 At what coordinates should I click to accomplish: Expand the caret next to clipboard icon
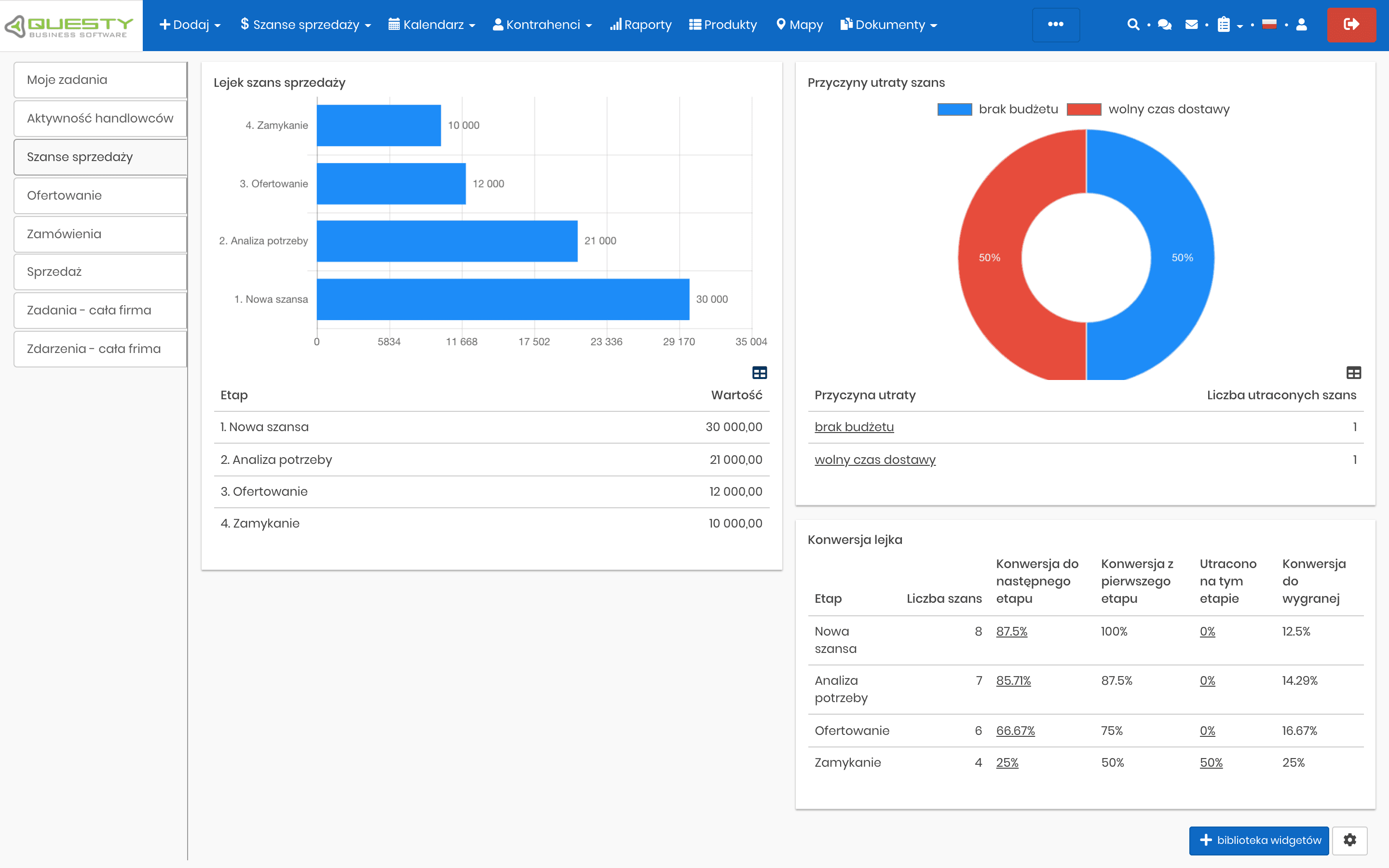coord(1240,26)
